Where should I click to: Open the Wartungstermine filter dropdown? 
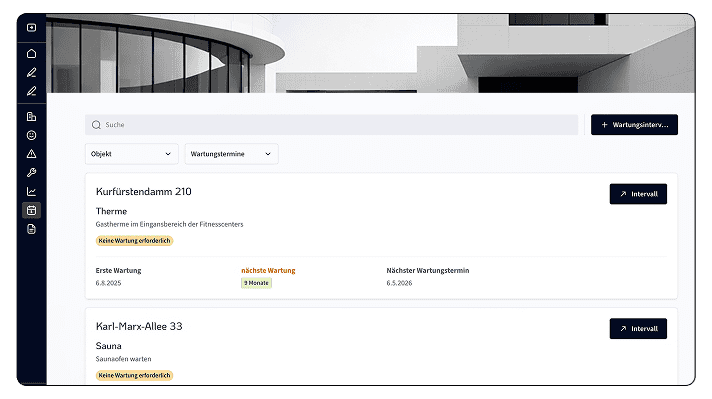pos(232,154)
